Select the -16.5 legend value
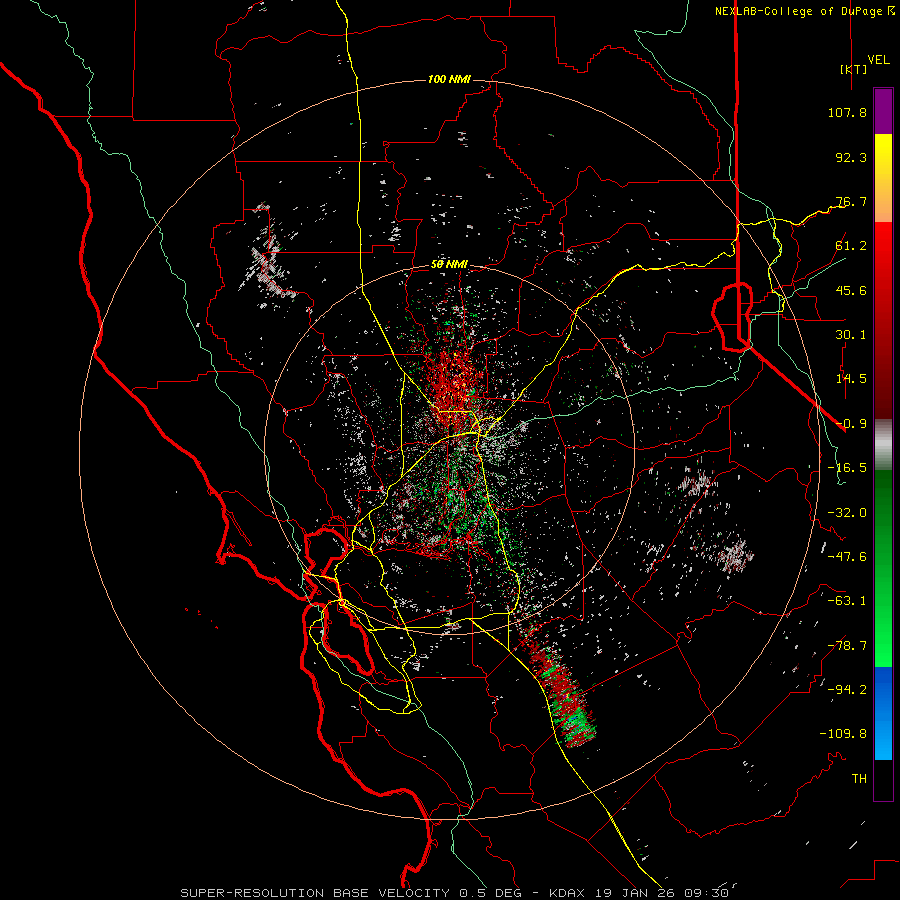900x900 pixels. pyautogui.click(x=847, y=468)
